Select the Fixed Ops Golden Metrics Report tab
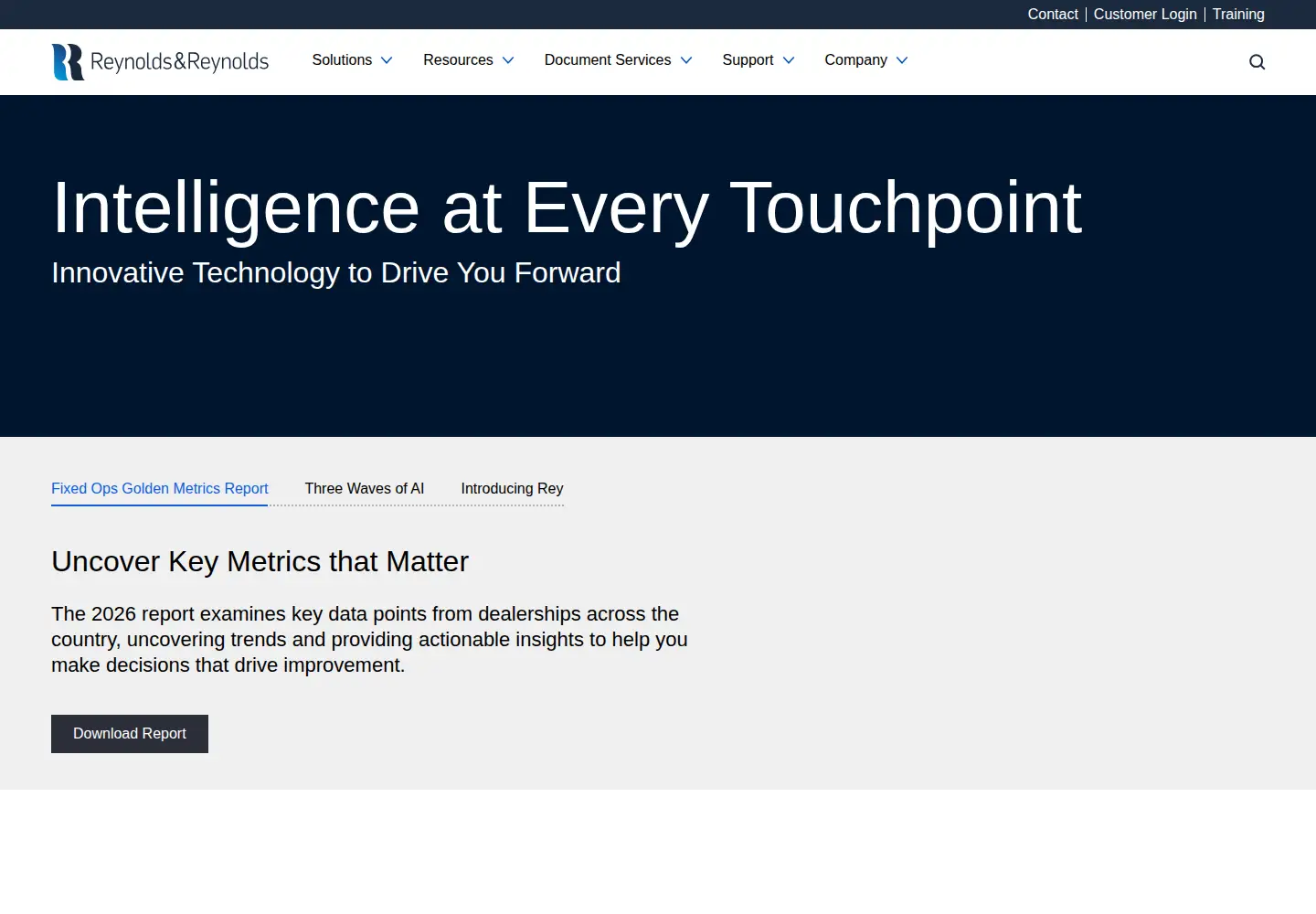This screenshot has height=914, width=1316. (x=160, y=489)
